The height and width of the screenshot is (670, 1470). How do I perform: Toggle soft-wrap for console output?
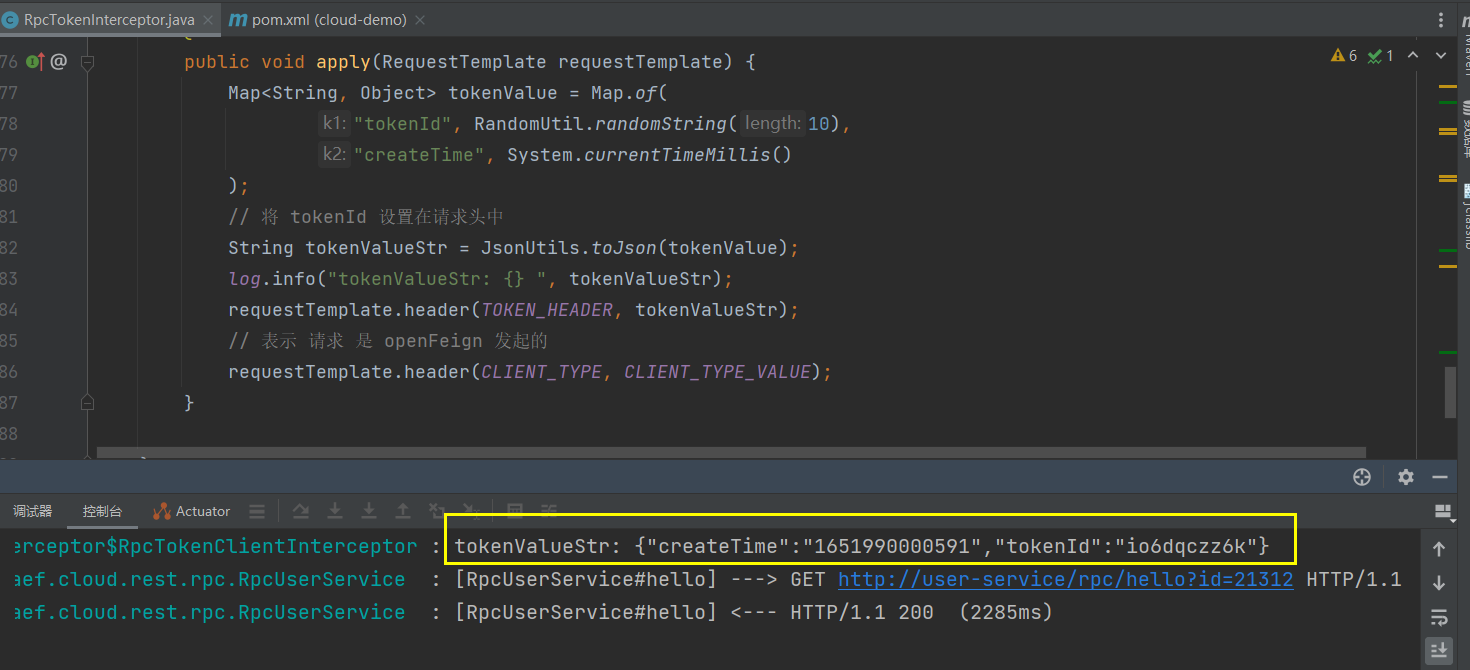pyautogui.click(x=1440, y=617)
